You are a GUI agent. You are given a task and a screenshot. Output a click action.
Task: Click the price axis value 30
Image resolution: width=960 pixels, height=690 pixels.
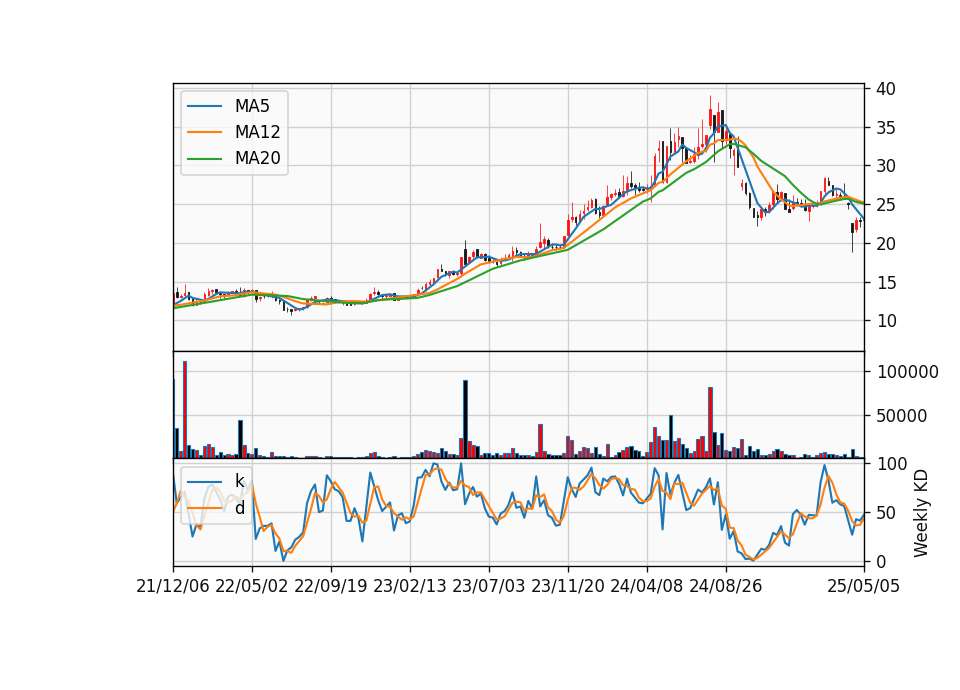pyautogui.click(x=886, y=166)
